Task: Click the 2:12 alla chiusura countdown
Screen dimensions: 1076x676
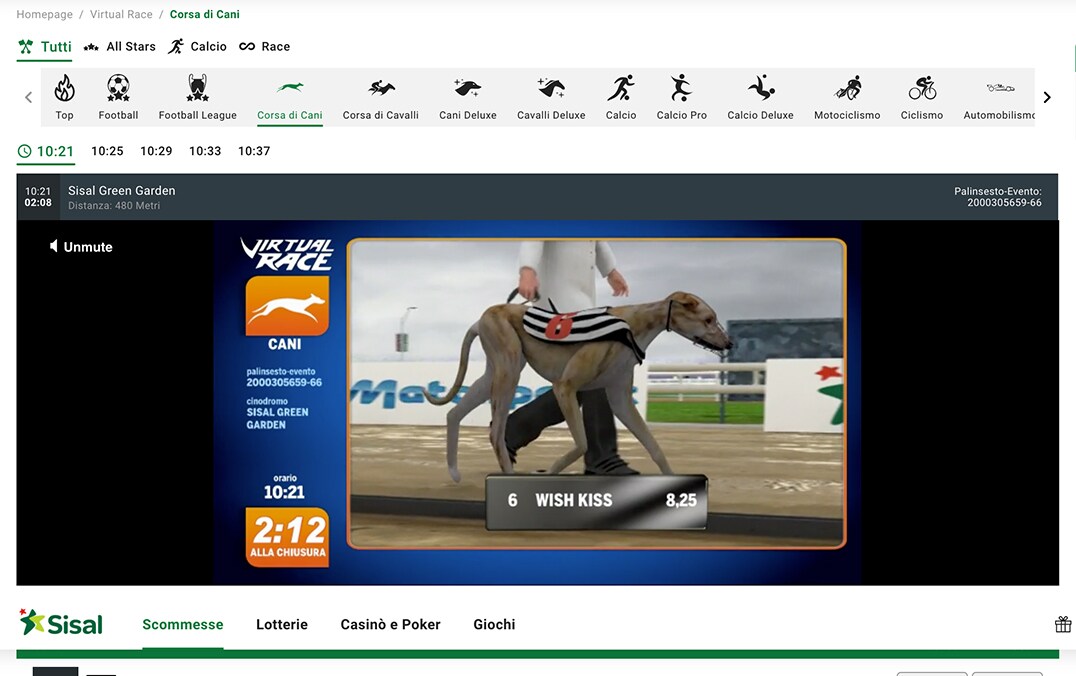Action: pyautogui.click(x=288, y=537)
